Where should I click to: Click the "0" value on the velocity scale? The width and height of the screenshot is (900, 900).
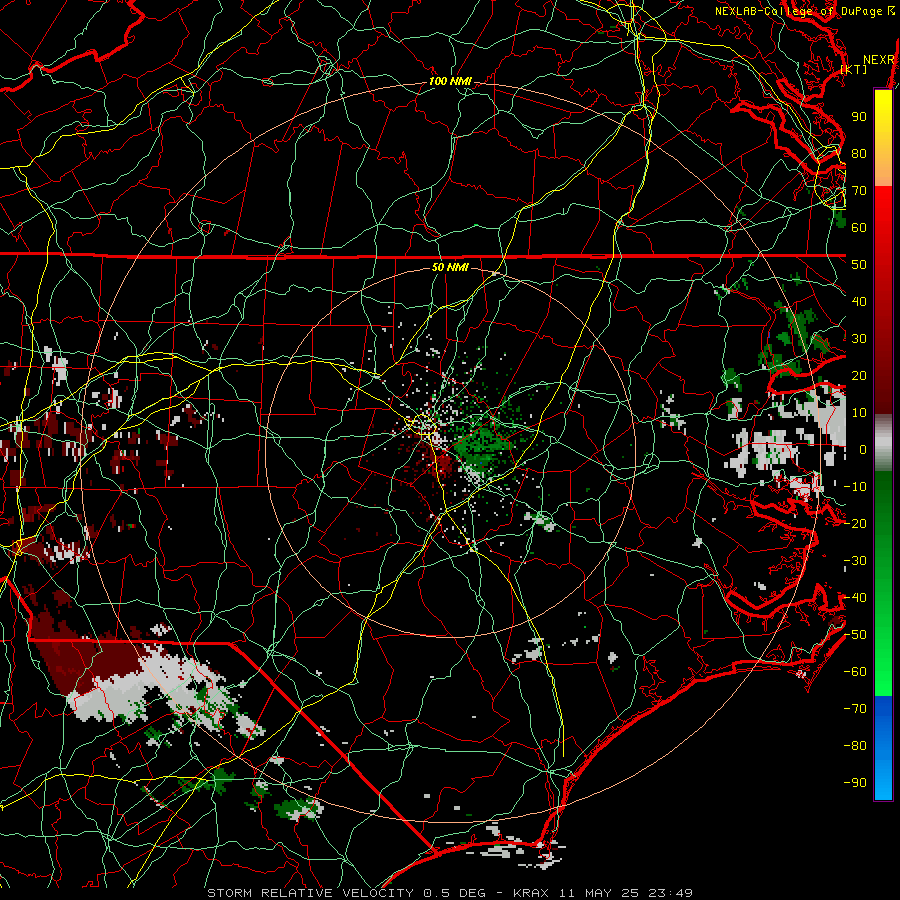tap(863, 450)
